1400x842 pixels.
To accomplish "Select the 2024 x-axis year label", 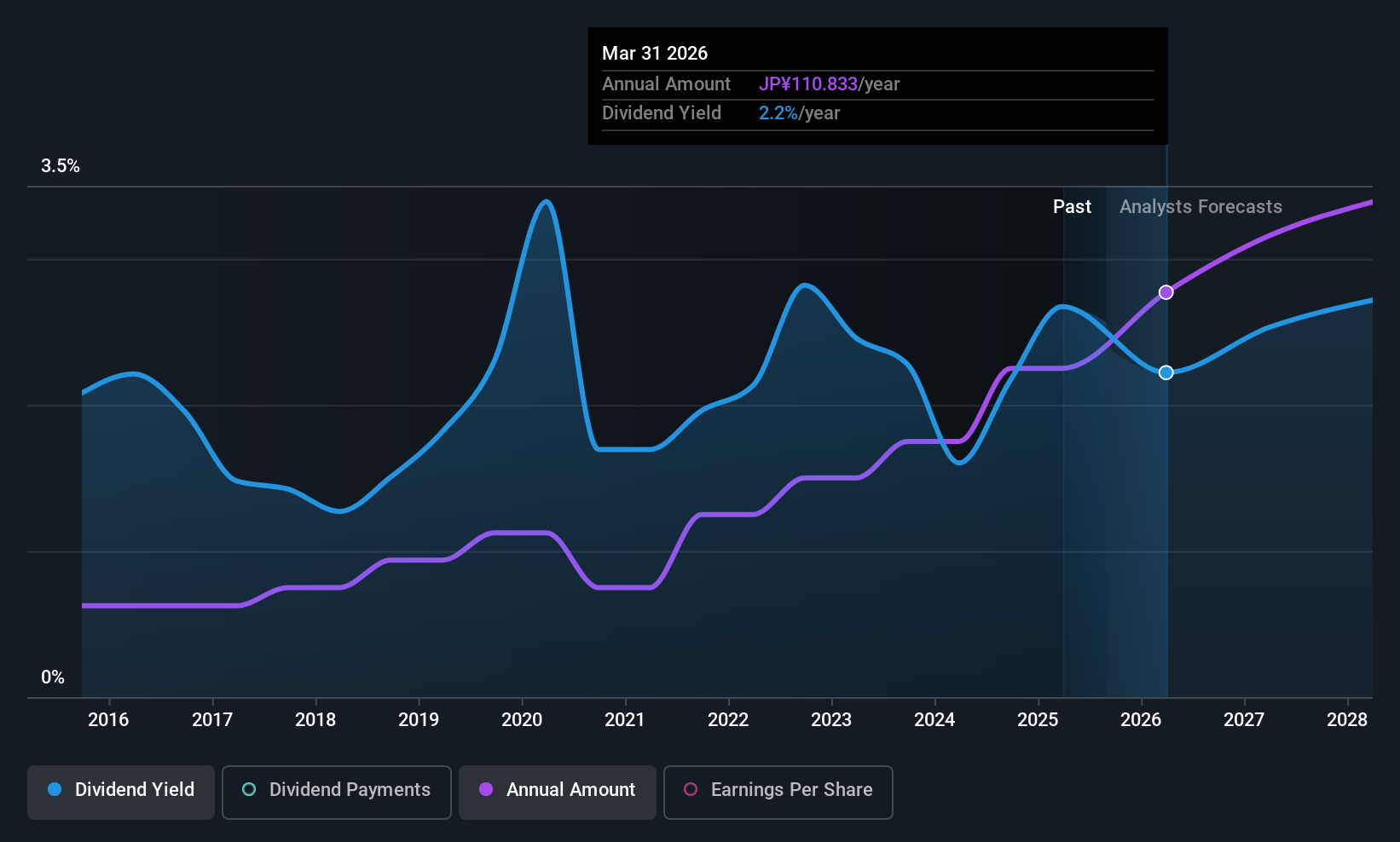I will [x=934, y=720].
